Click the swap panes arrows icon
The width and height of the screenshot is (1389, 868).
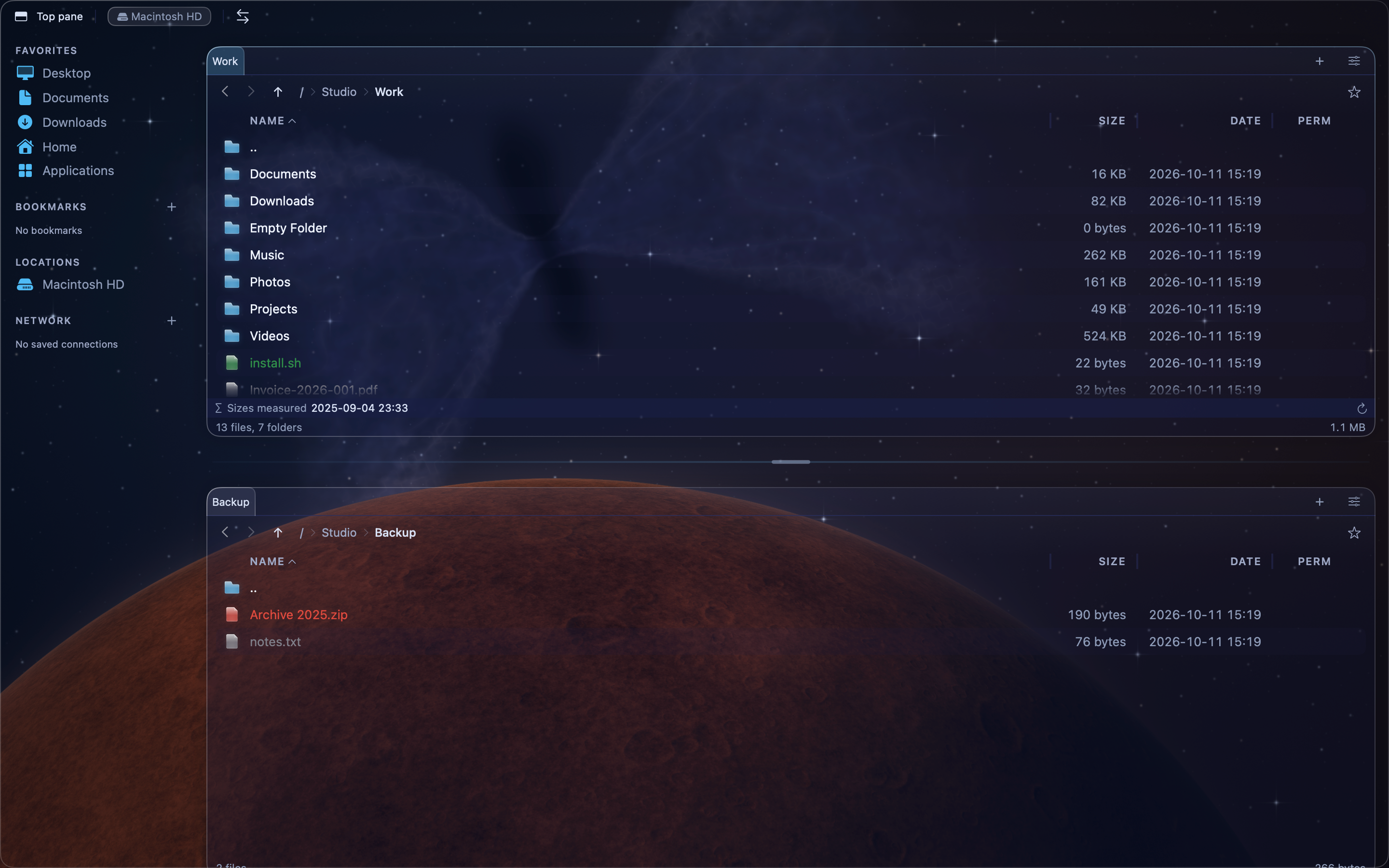[243, 17]
